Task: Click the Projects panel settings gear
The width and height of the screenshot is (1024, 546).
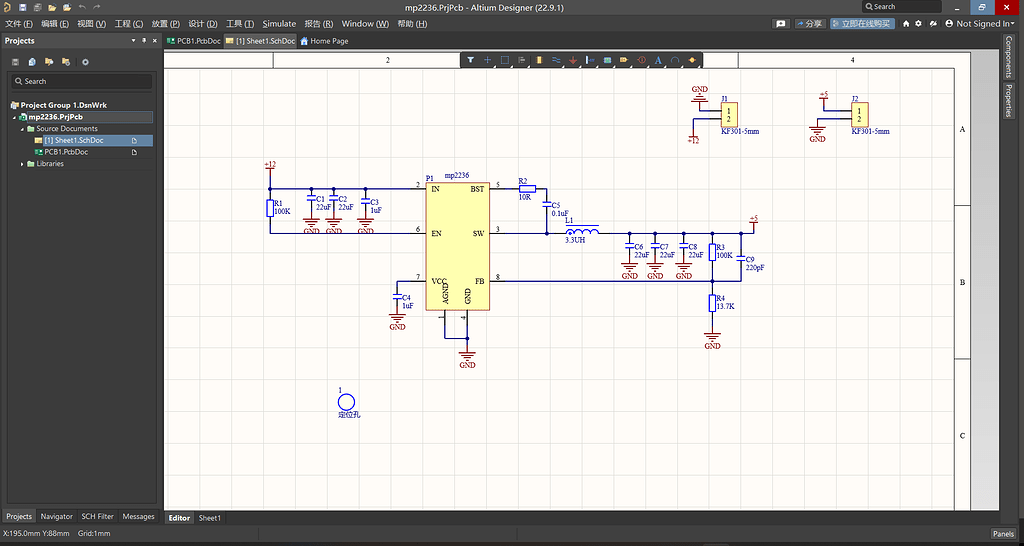Action: [85, 62]
